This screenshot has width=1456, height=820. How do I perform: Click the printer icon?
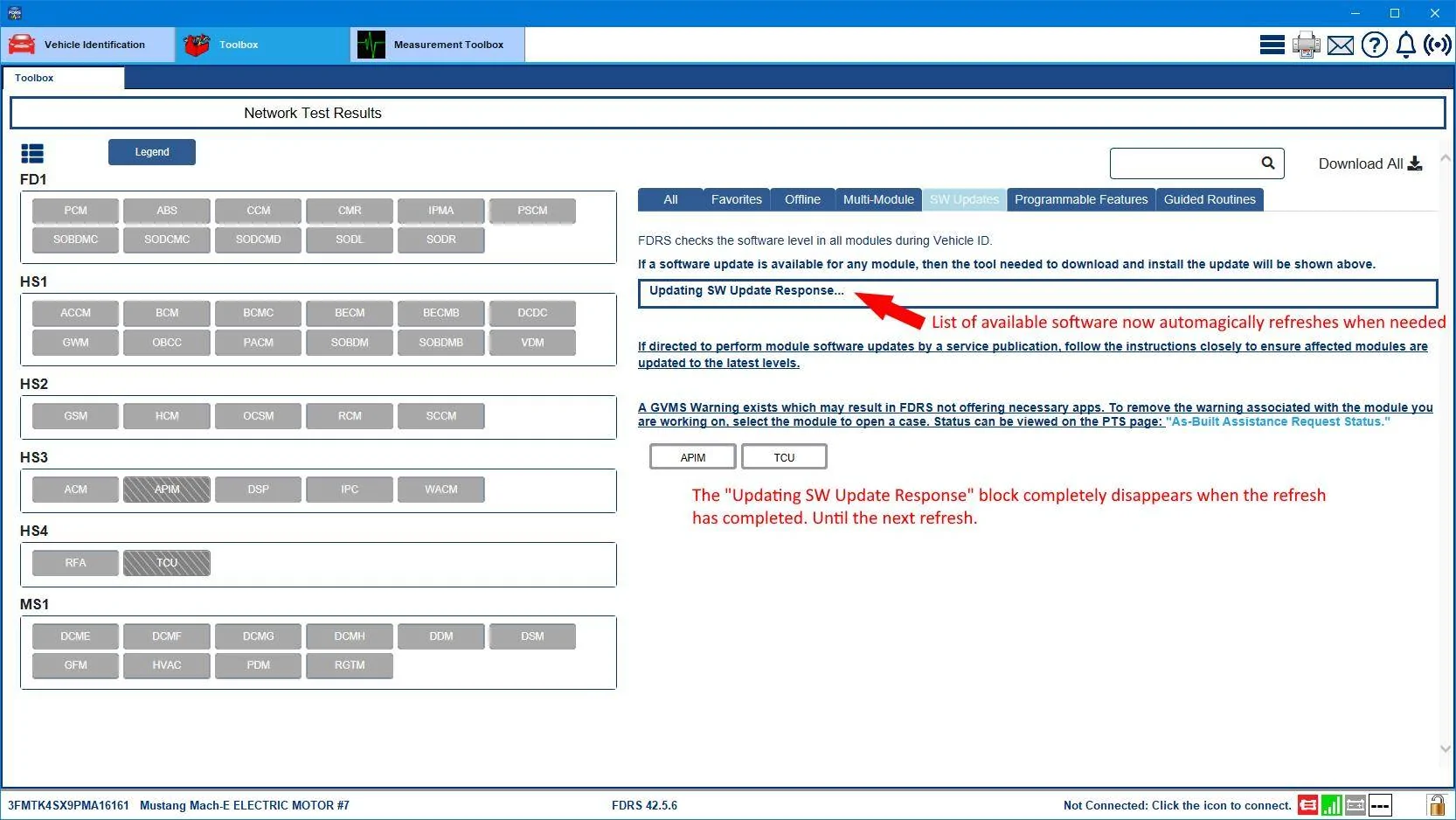[x=1306, y=45]
